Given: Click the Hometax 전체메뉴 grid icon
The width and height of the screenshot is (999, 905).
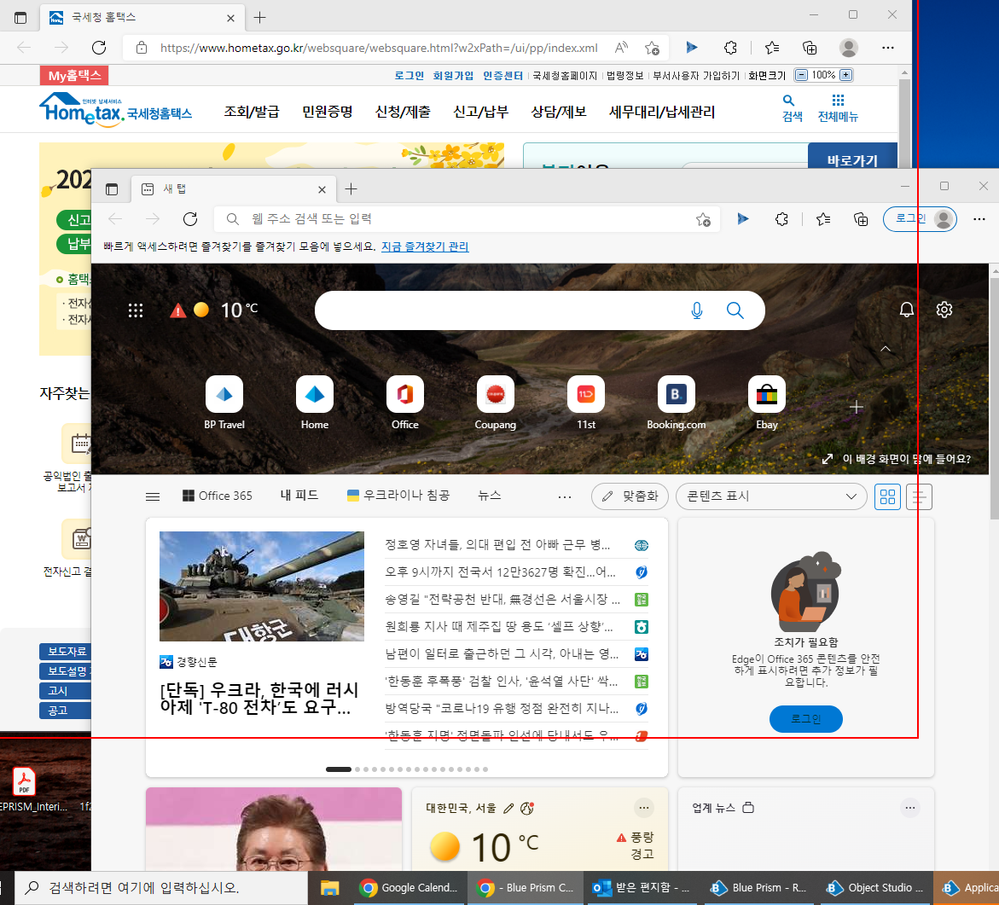Looking at the screenshot, I should [x=838, y=101].
